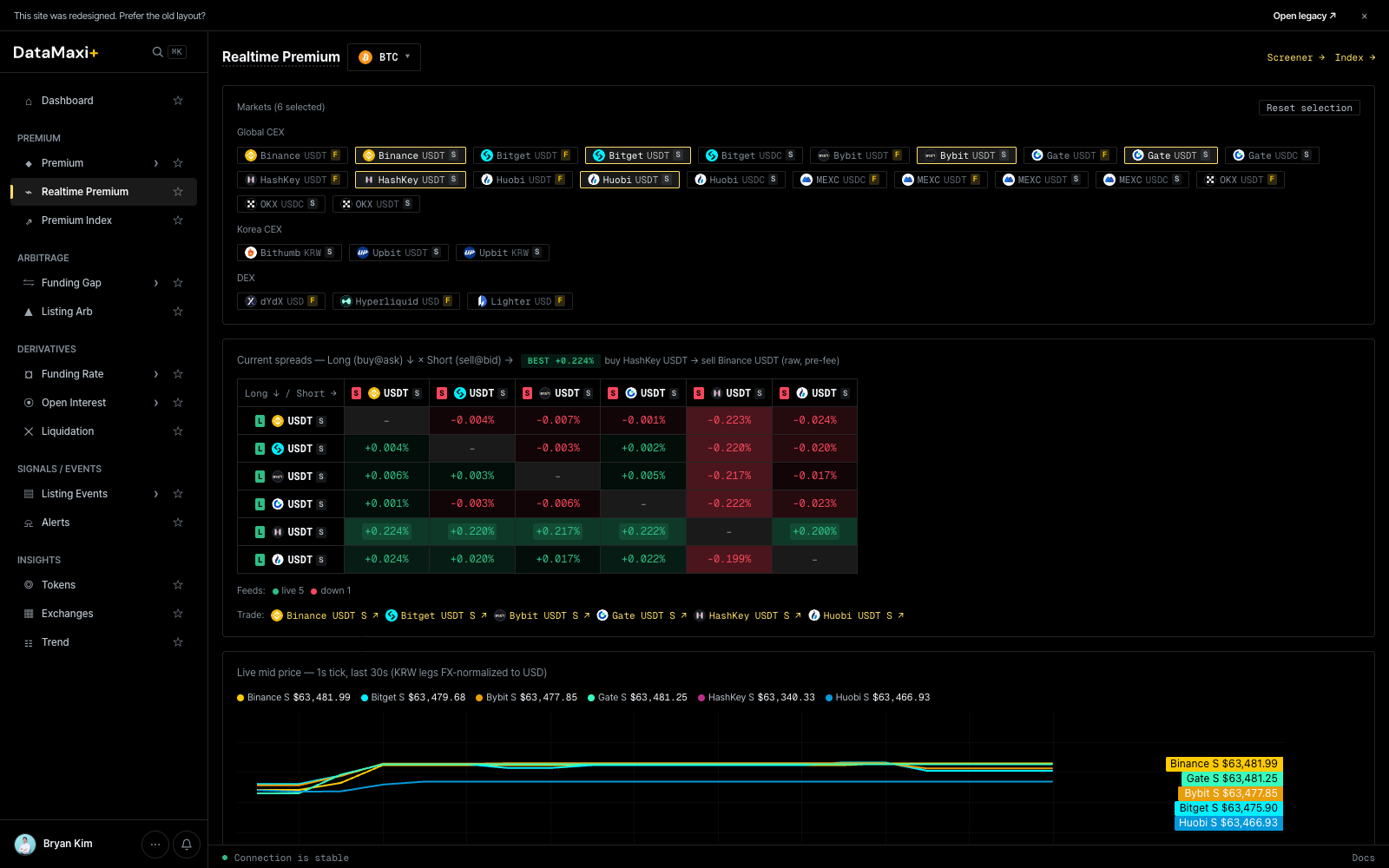The image size is (1389, 868).
Task: Click the +0.224% HashKey-to-Binance spread cell
Action: point(386,531)
